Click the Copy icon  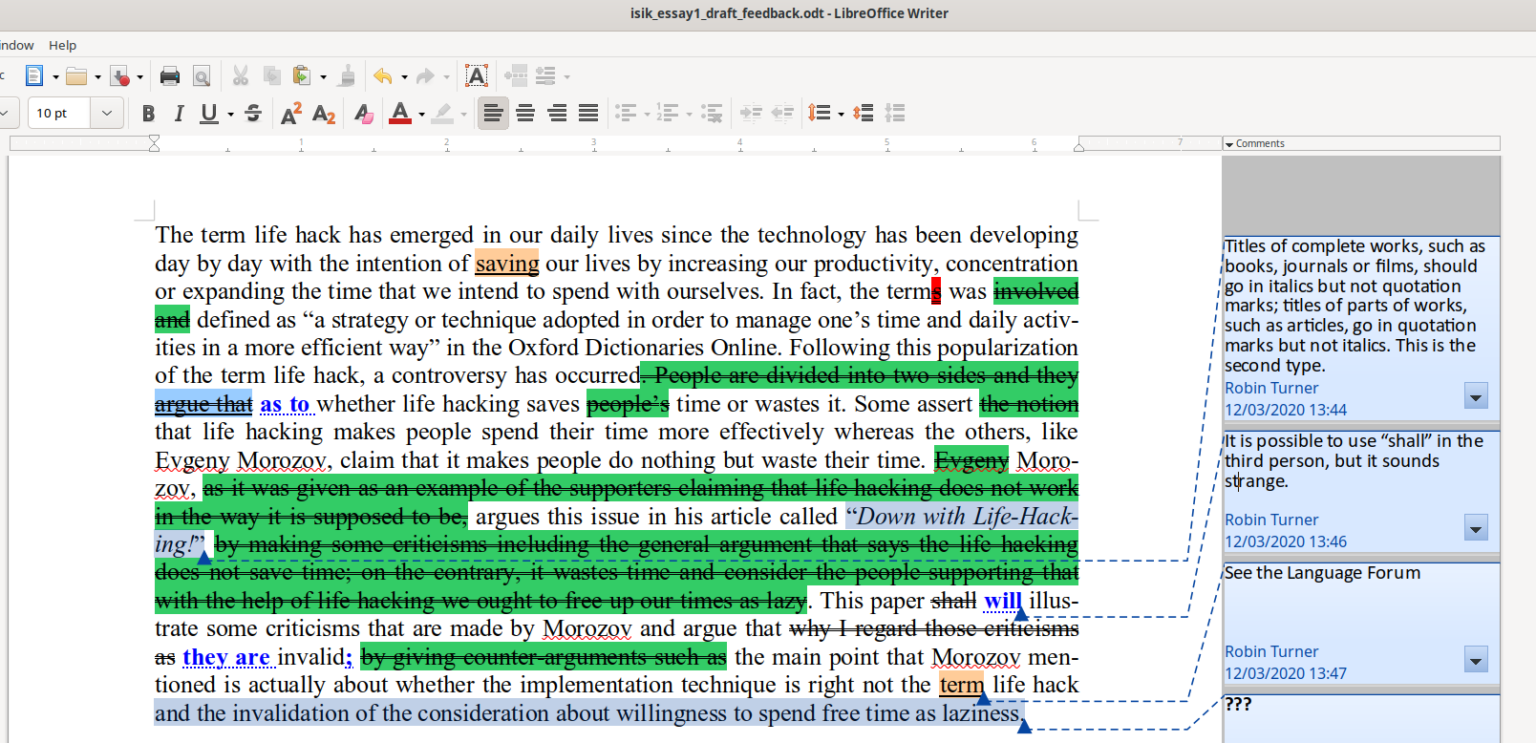click(x=271, y=76)
